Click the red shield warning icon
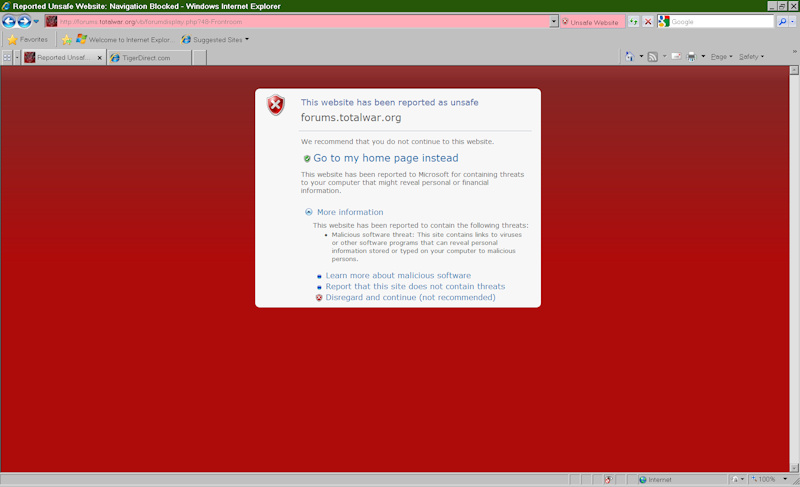800x487 pixels. 276,105
